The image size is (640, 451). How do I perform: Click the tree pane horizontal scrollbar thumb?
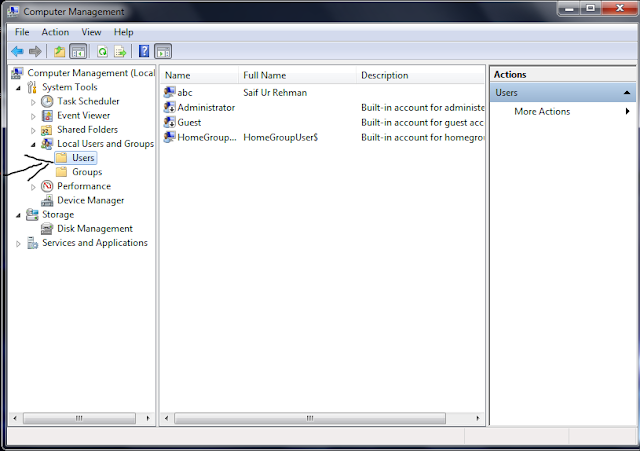tap(79, 418)
